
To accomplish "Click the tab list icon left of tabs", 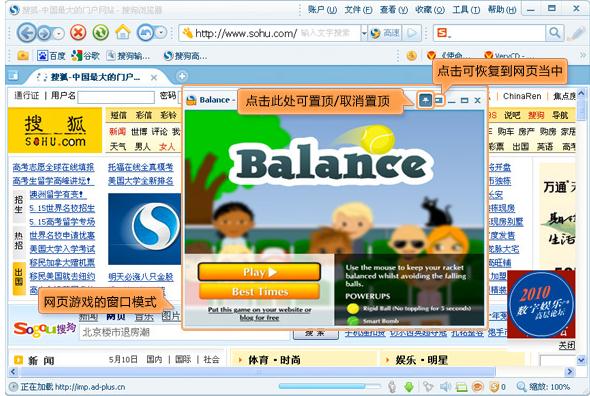I will (13, 76).
